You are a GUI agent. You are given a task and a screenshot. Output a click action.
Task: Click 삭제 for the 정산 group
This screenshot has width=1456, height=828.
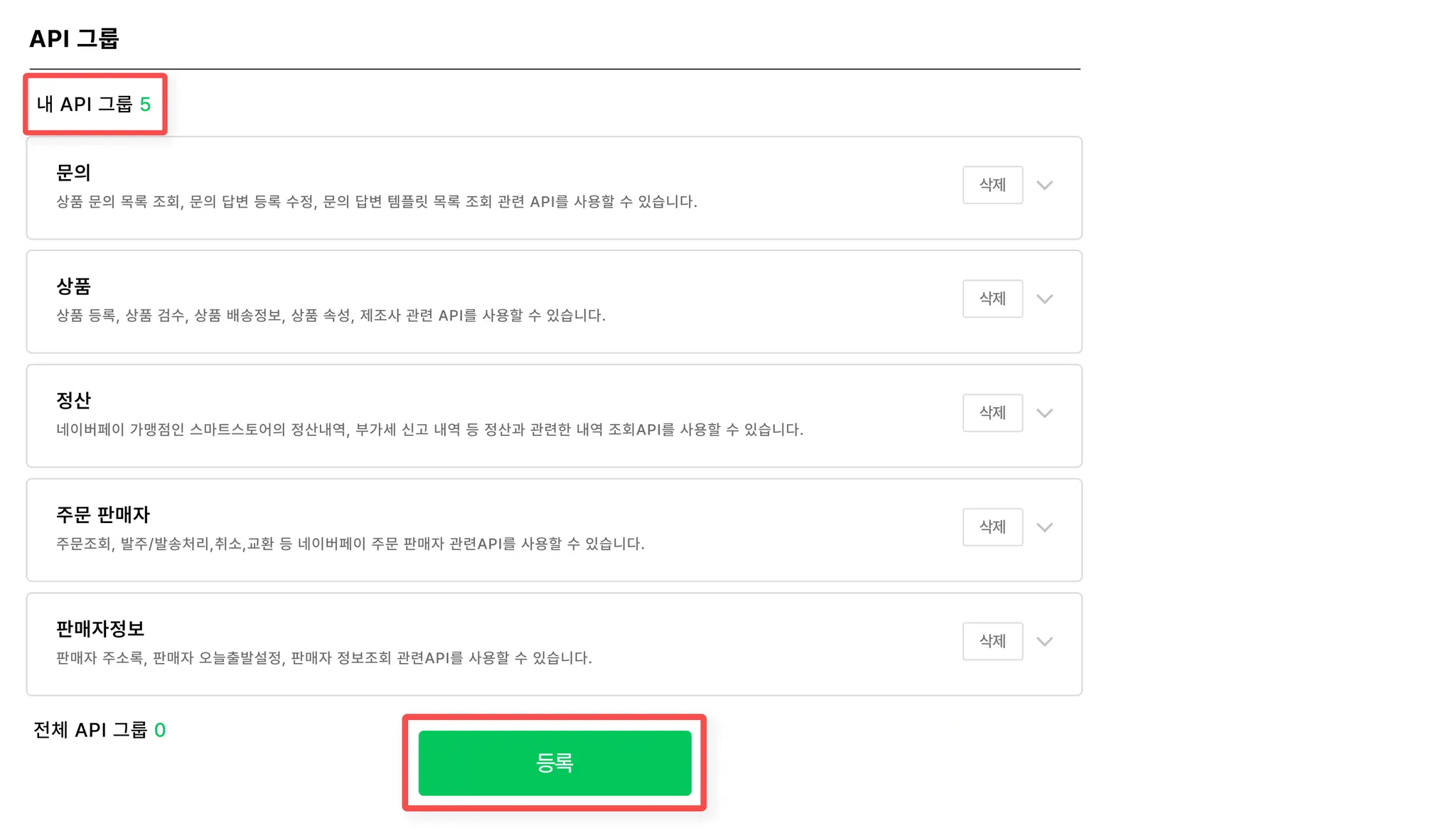point(992,413)
